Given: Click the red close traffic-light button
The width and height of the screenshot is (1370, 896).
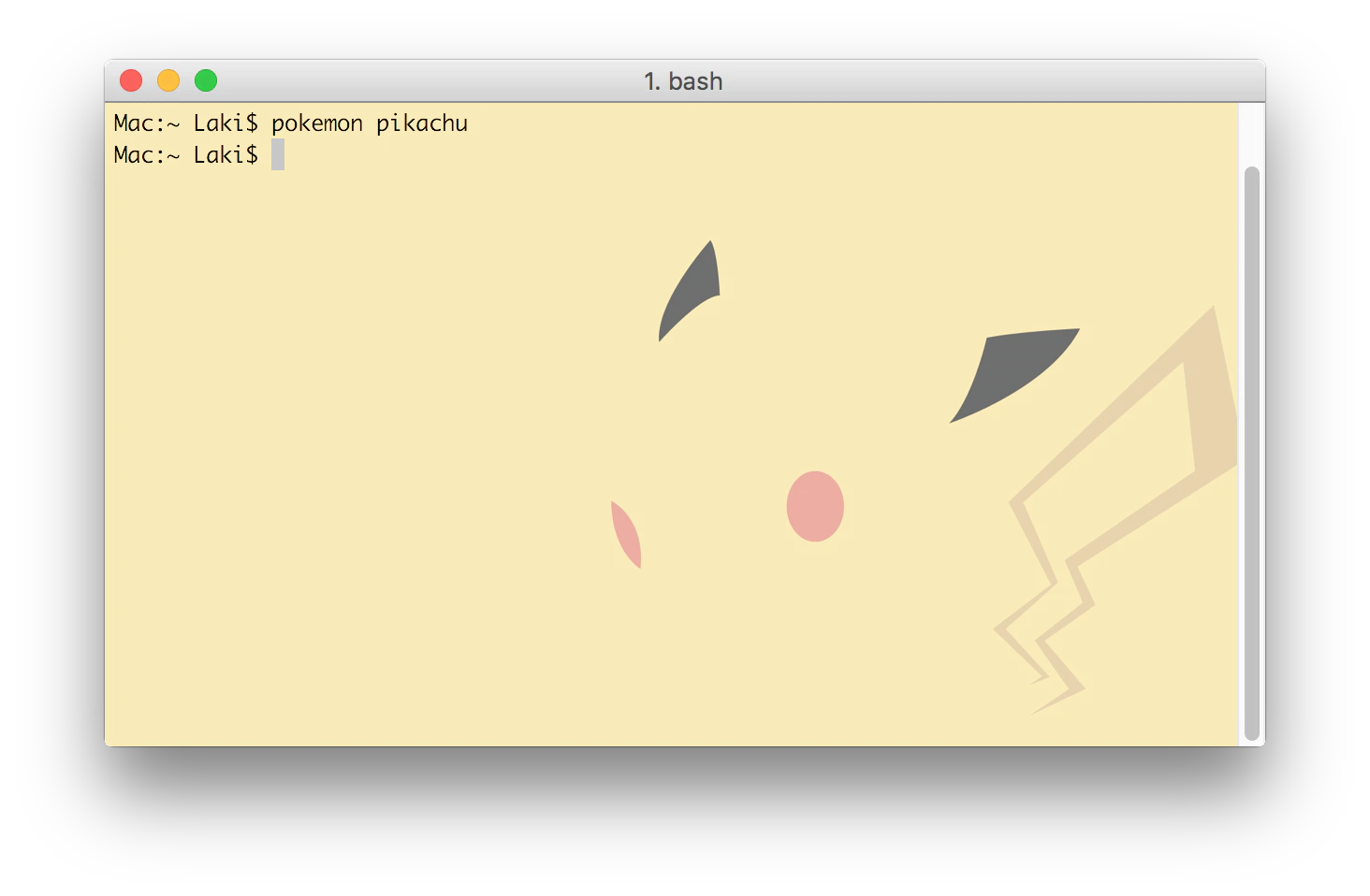Looking at the screenshot, I should pos(131,80).
